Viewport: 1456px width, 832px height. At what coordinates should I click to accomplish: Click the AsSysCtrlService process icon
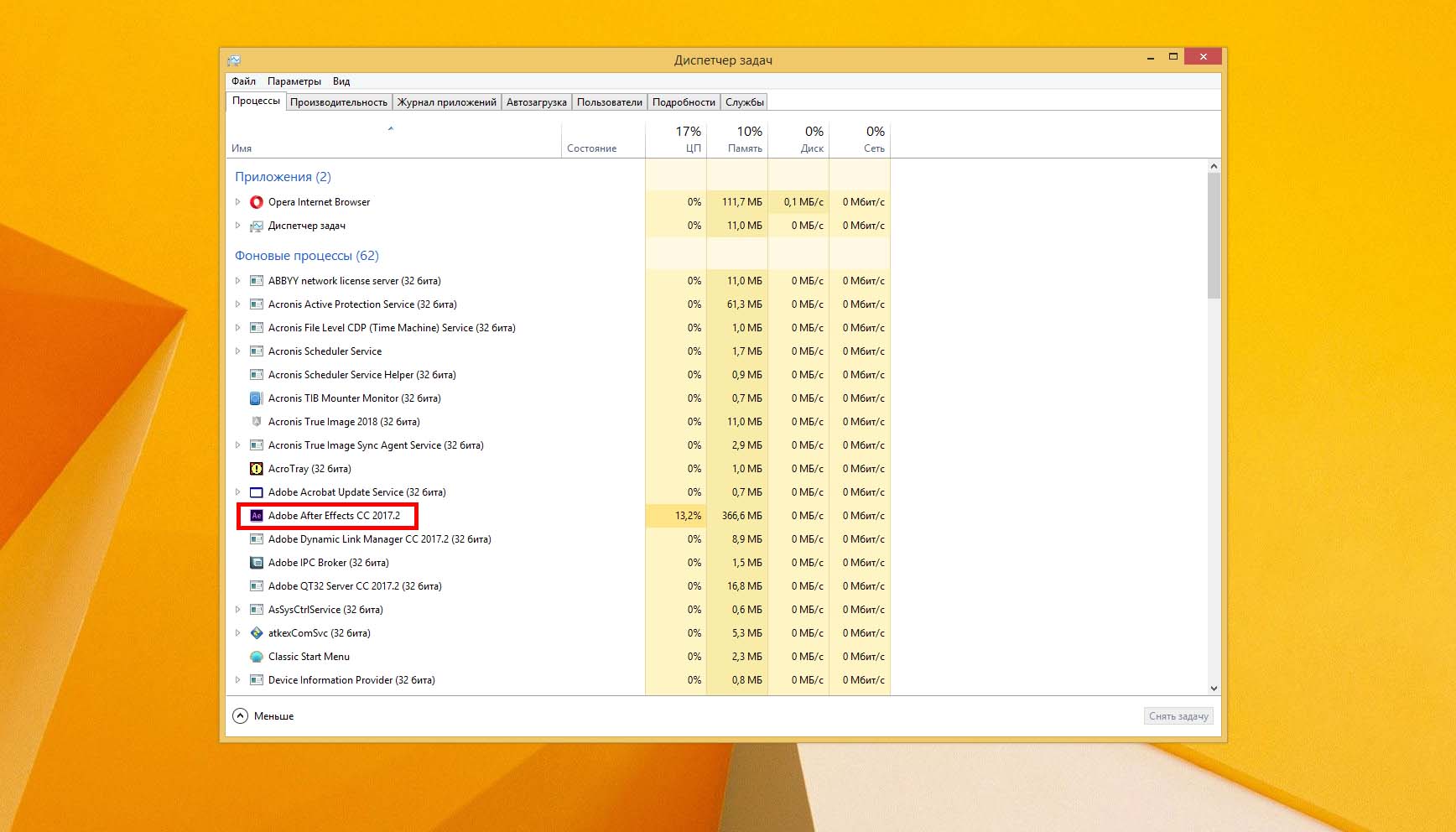(x=257, y=610)
